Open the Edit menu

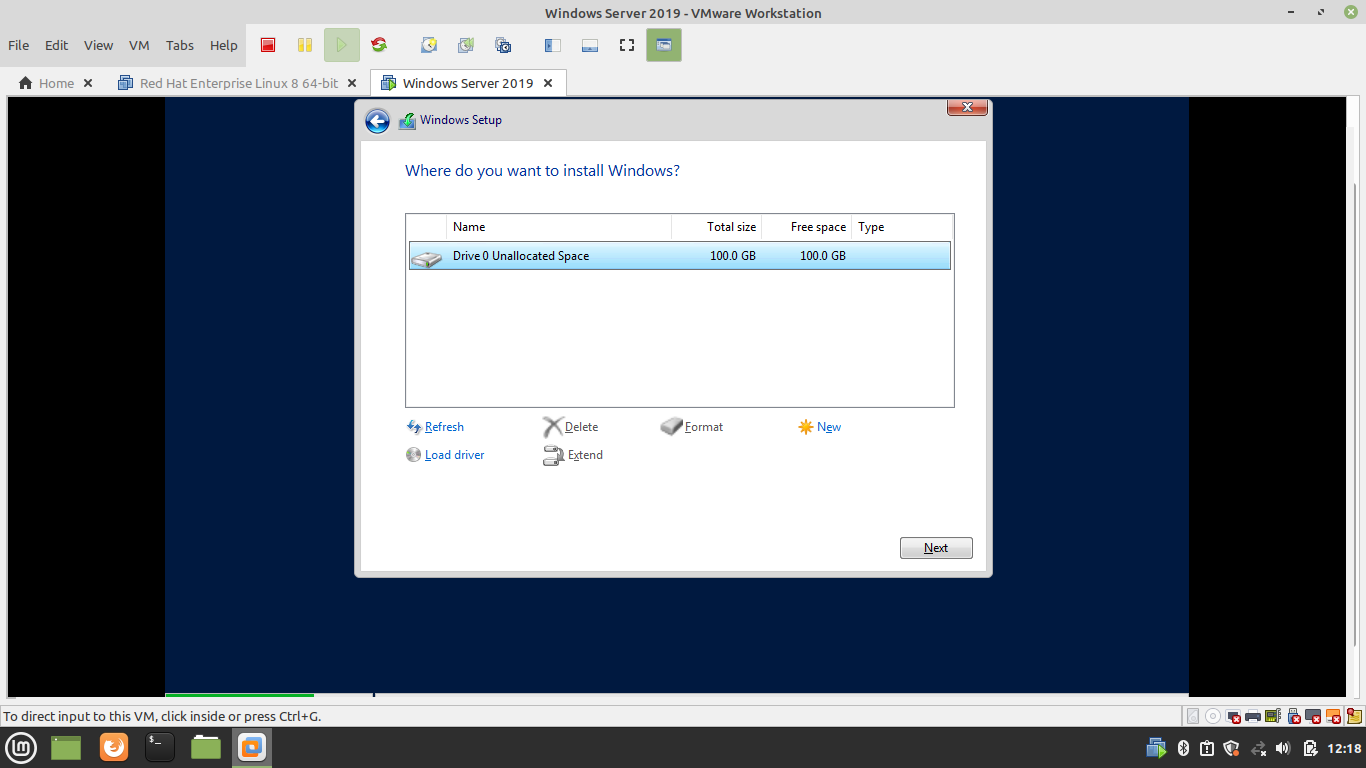pos(57,45)
